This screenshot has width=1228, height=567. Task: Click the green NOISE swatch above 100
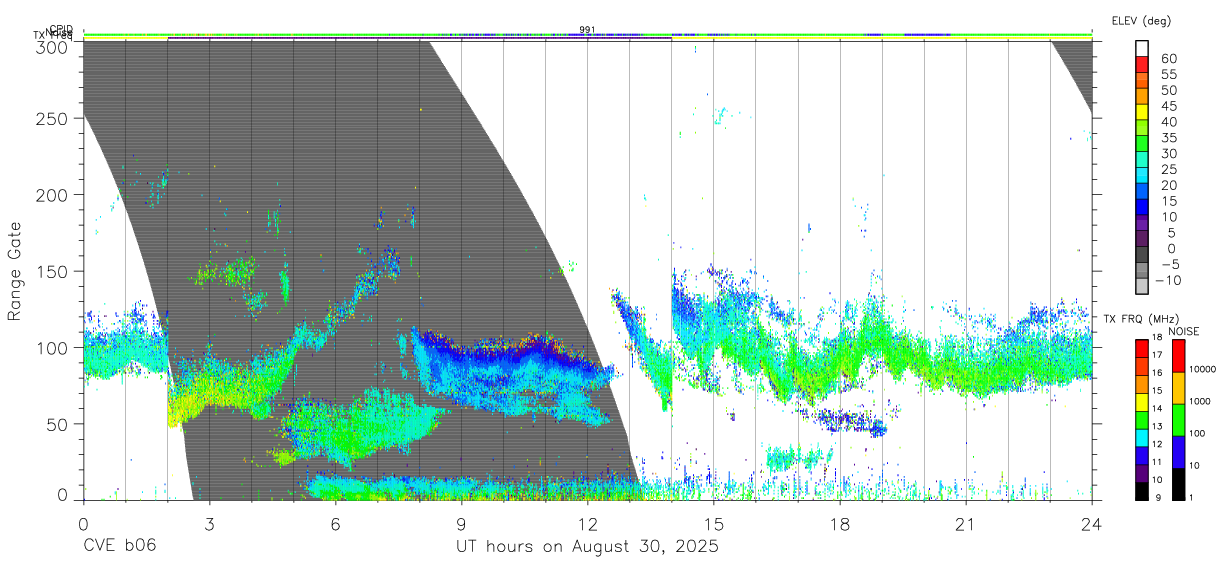[x=1178, y=420]
